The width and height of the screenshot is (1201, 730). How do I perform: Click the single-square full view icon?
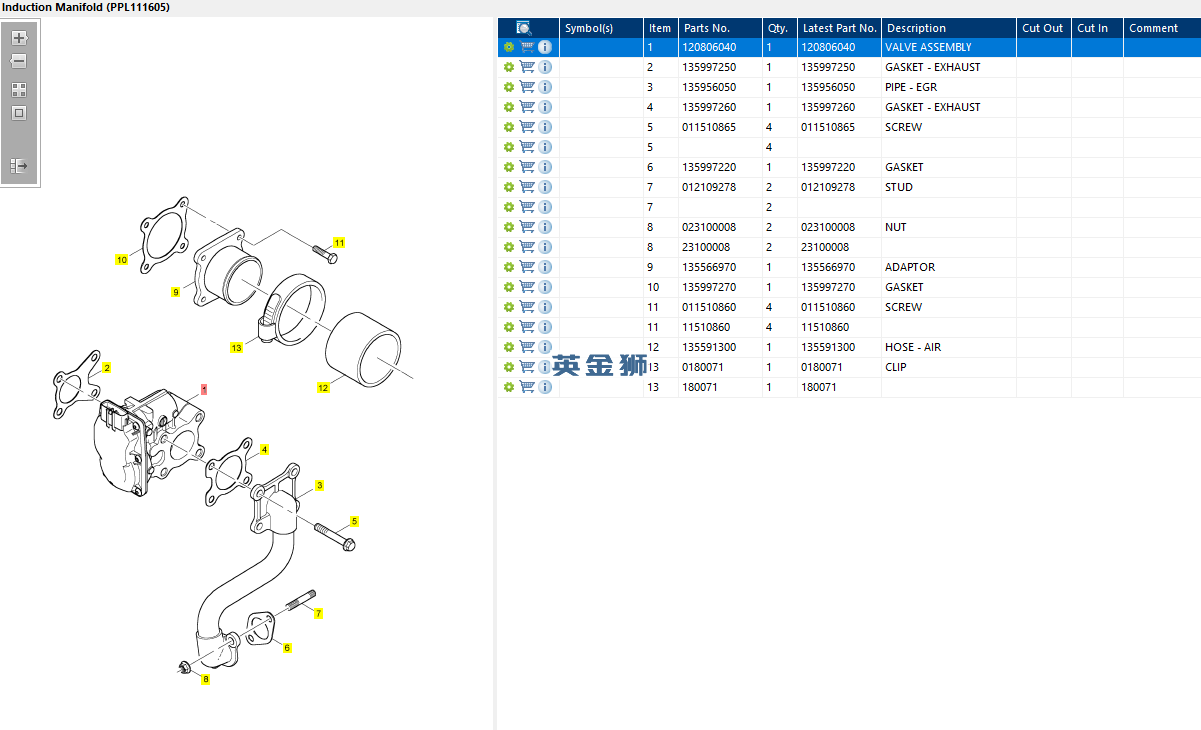19,113
